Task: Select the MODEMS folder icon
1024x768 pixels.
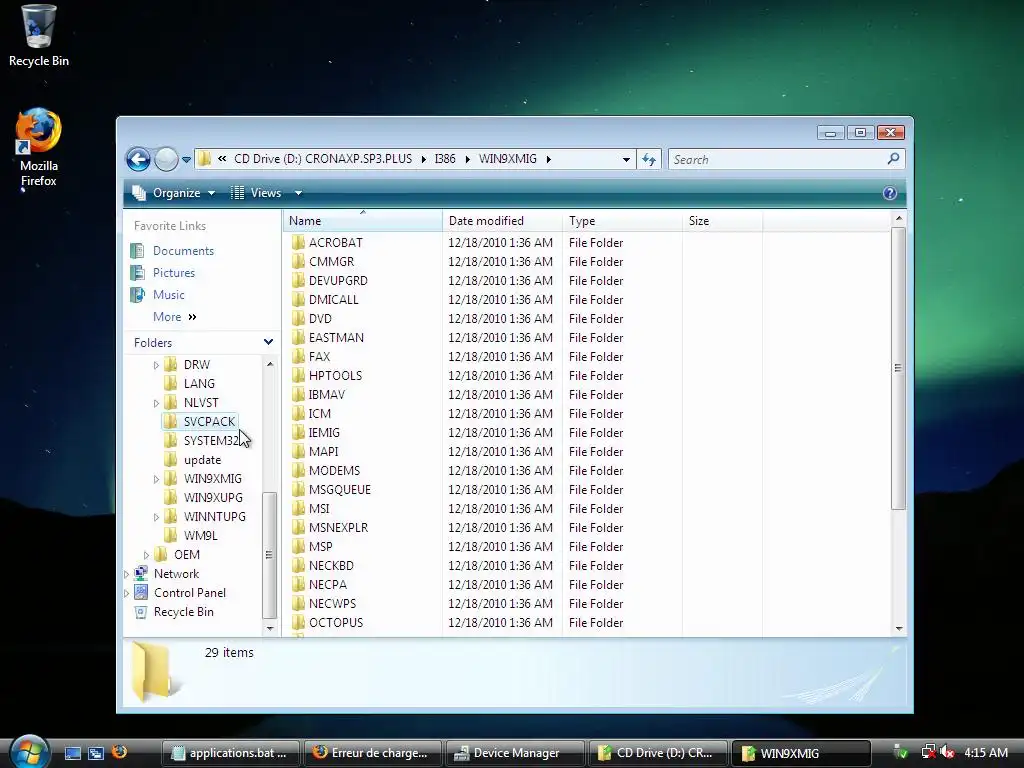Action: 298,470
